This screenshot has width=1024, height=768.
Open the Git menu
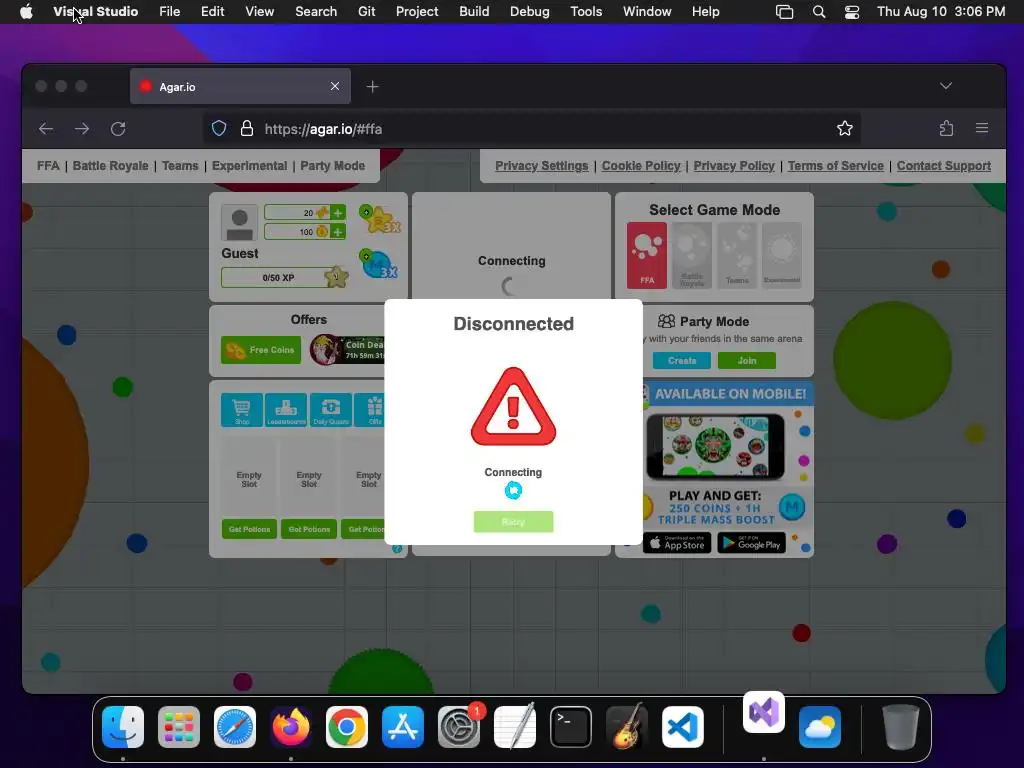(366, 12)
